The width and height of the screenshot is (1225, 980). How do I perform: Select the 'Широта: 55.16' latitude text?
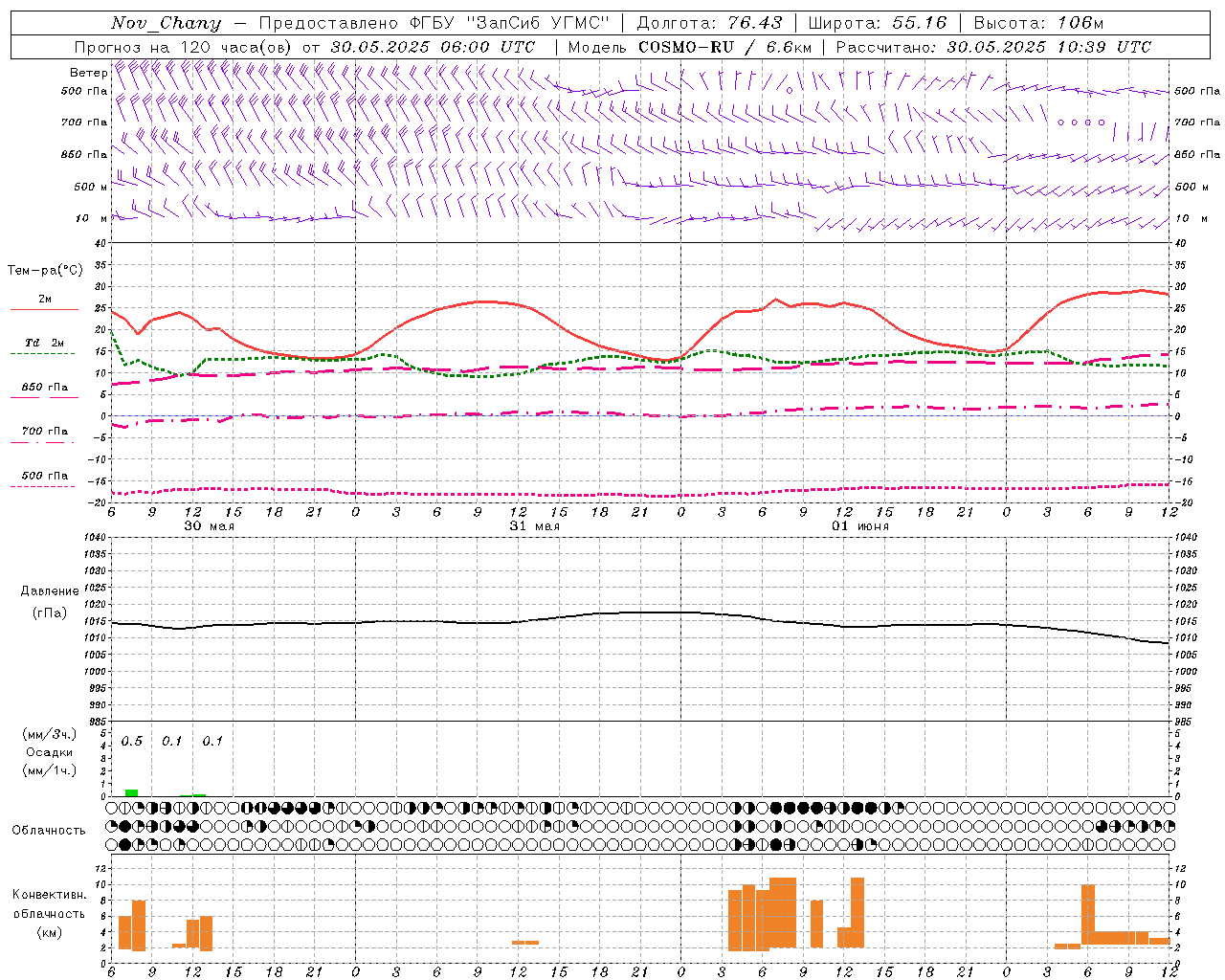[878, 23]
